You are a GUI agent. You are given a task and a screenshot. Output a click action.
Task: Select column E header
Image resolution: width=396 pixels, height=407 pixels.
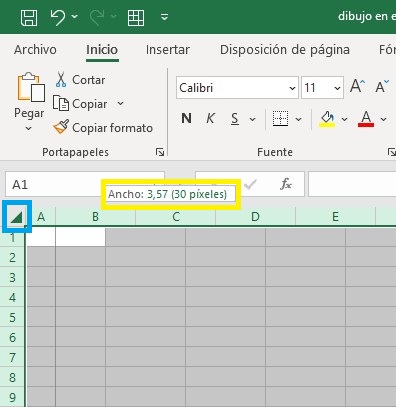click(335, 217)
